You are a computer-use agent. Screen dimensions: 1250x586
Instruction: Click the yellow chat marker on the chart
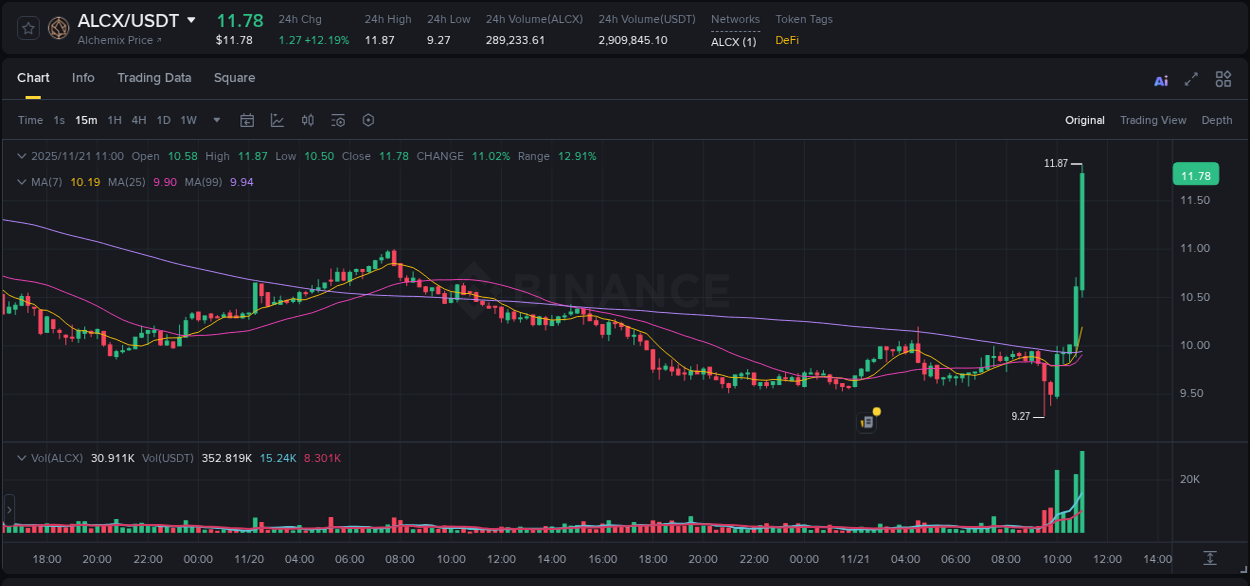pos(875,411)
